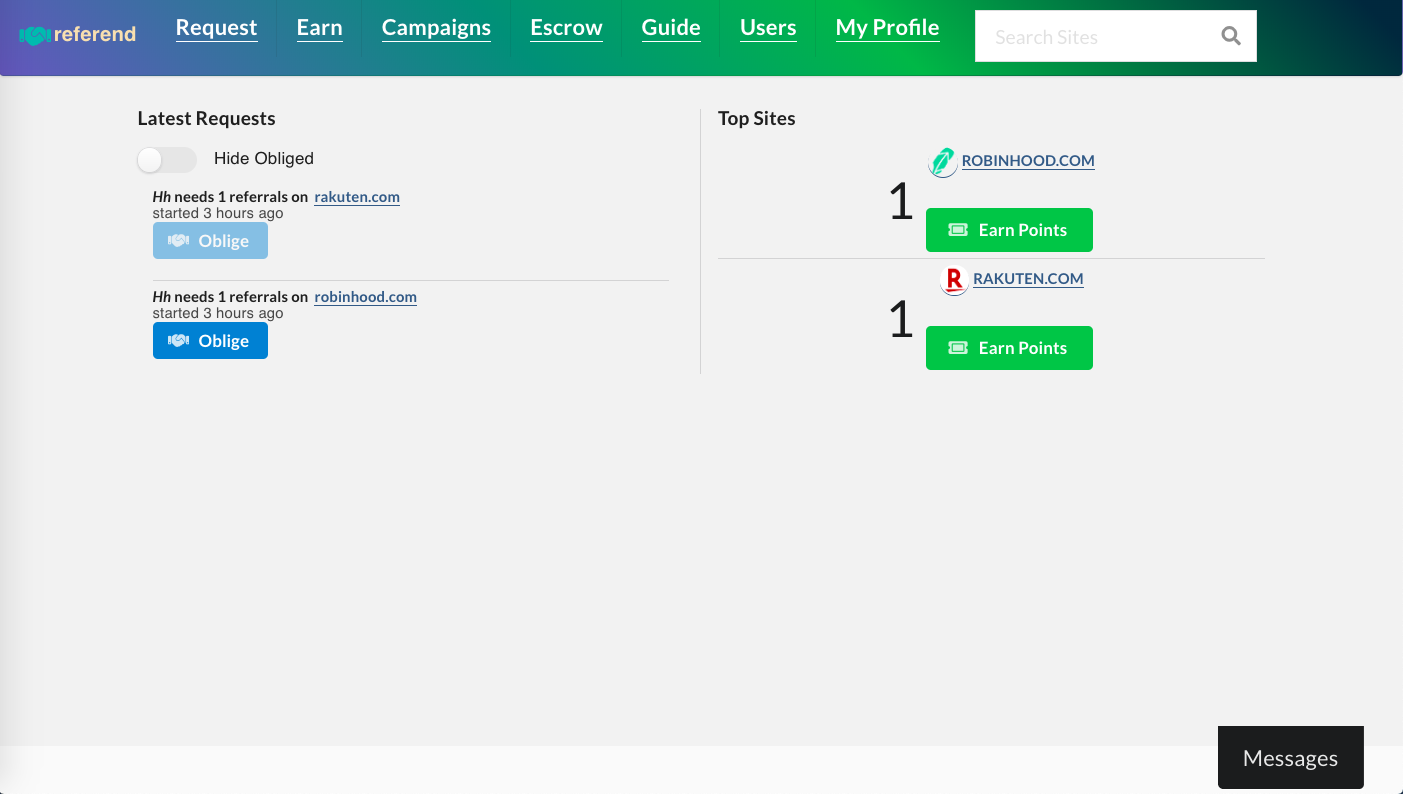This screenshot has height=794, width=1403.
Task: Click the Rakuten R logo icon
Action: coord(954,280)
